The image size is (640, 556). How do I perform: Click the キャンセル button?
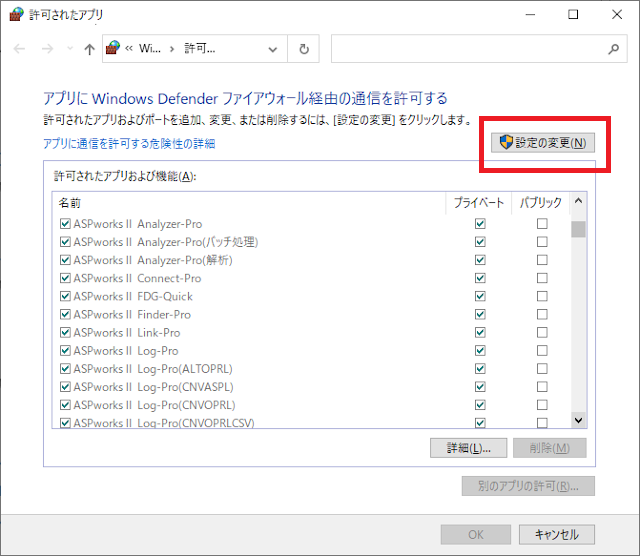tap(556, 534)
